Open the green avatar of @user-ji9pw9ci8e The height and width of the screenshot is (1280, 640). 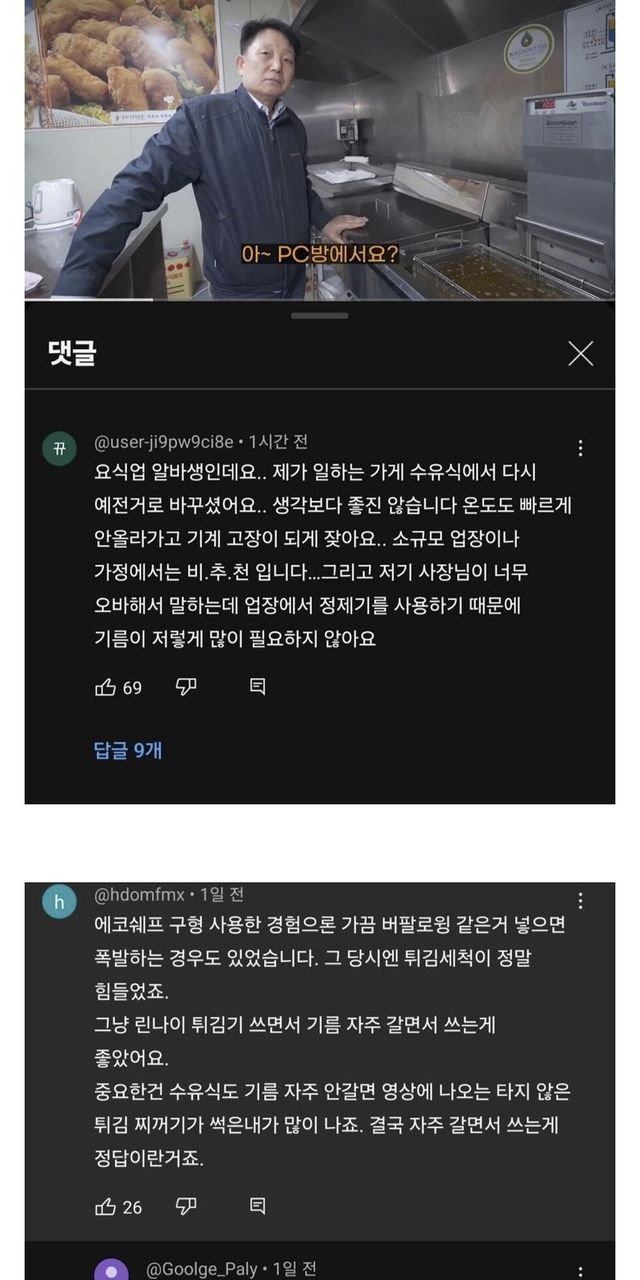tap(59, 448)
